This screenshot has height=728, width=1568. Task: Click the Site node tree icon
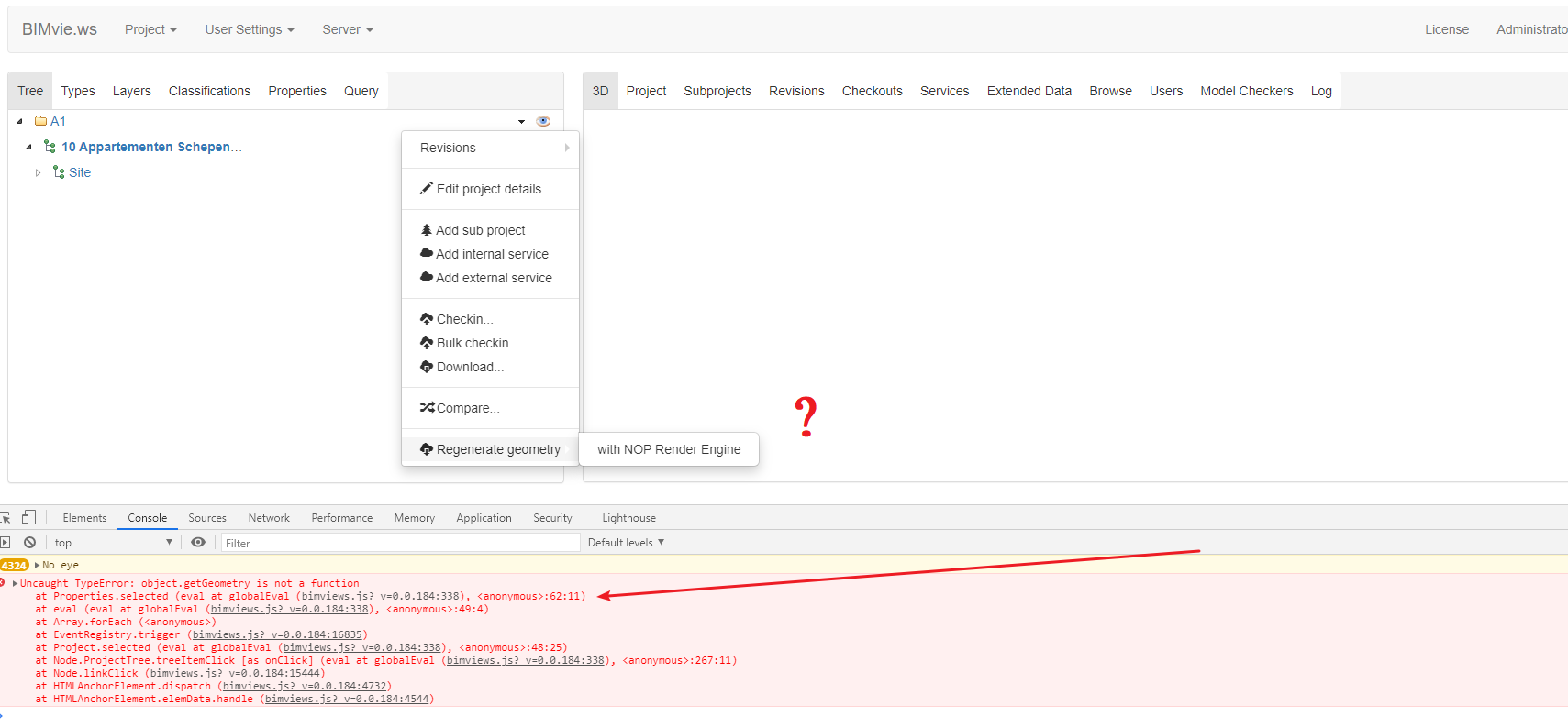click(59, 172)
